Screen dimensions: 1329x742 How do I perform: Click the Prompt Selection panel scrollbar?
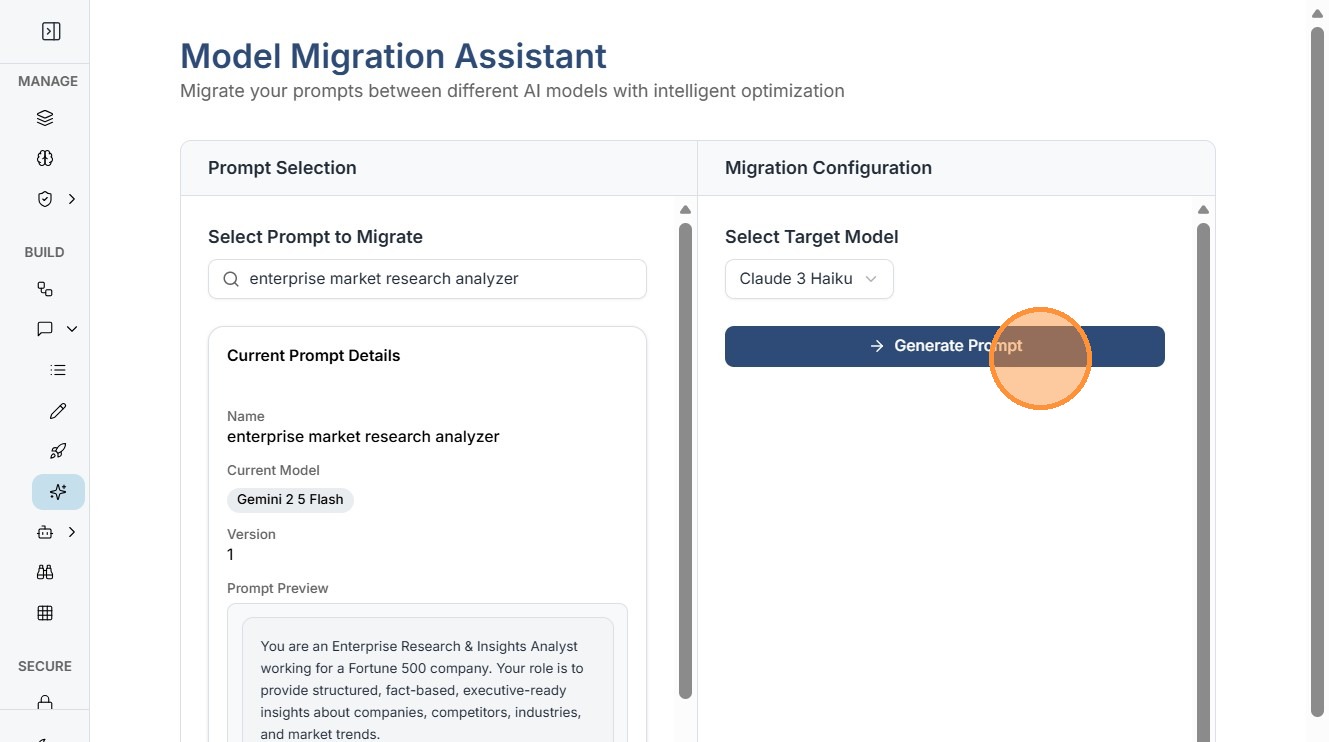click(685, 460)
